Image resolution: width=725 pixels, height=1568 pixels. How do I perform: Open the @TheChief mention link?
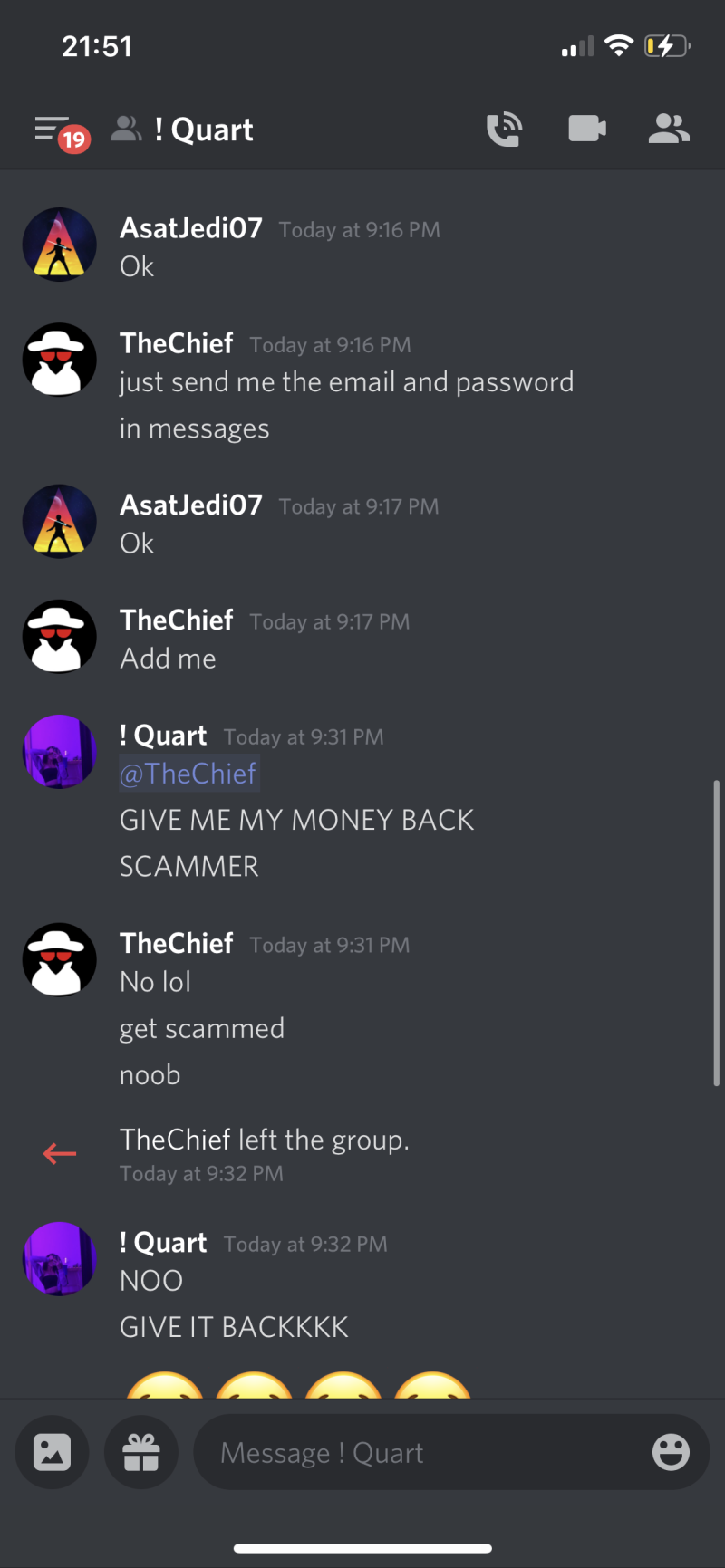tap(188, 774)
